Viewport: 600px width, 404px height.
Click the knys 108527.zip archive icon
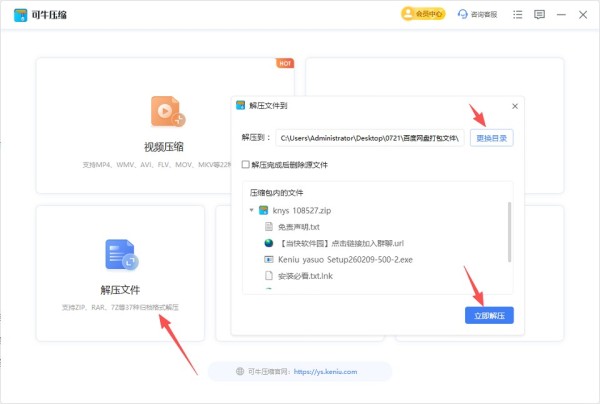[x=263, y=210]
